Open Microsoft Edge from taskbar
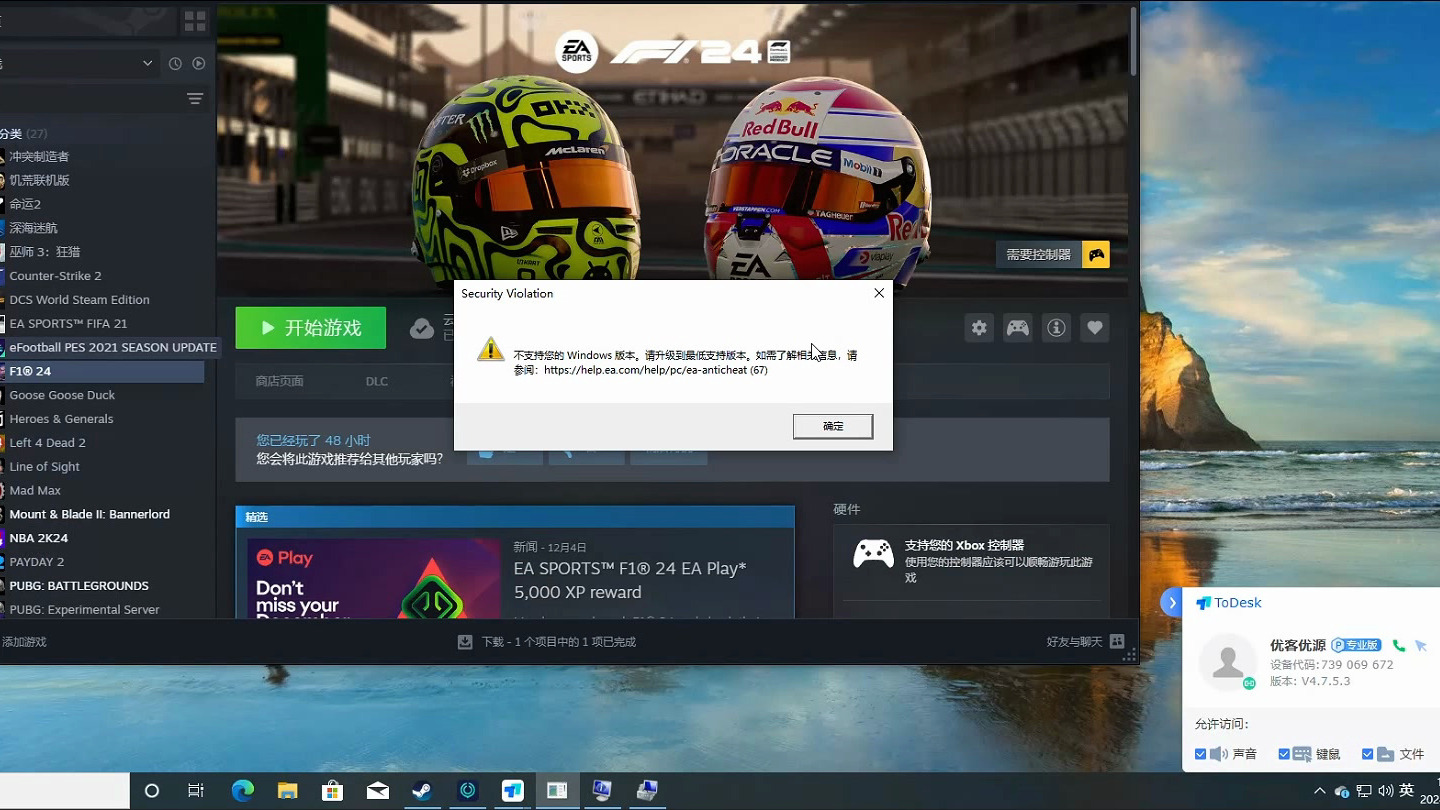1440x810 pixels. click(243, 791)
